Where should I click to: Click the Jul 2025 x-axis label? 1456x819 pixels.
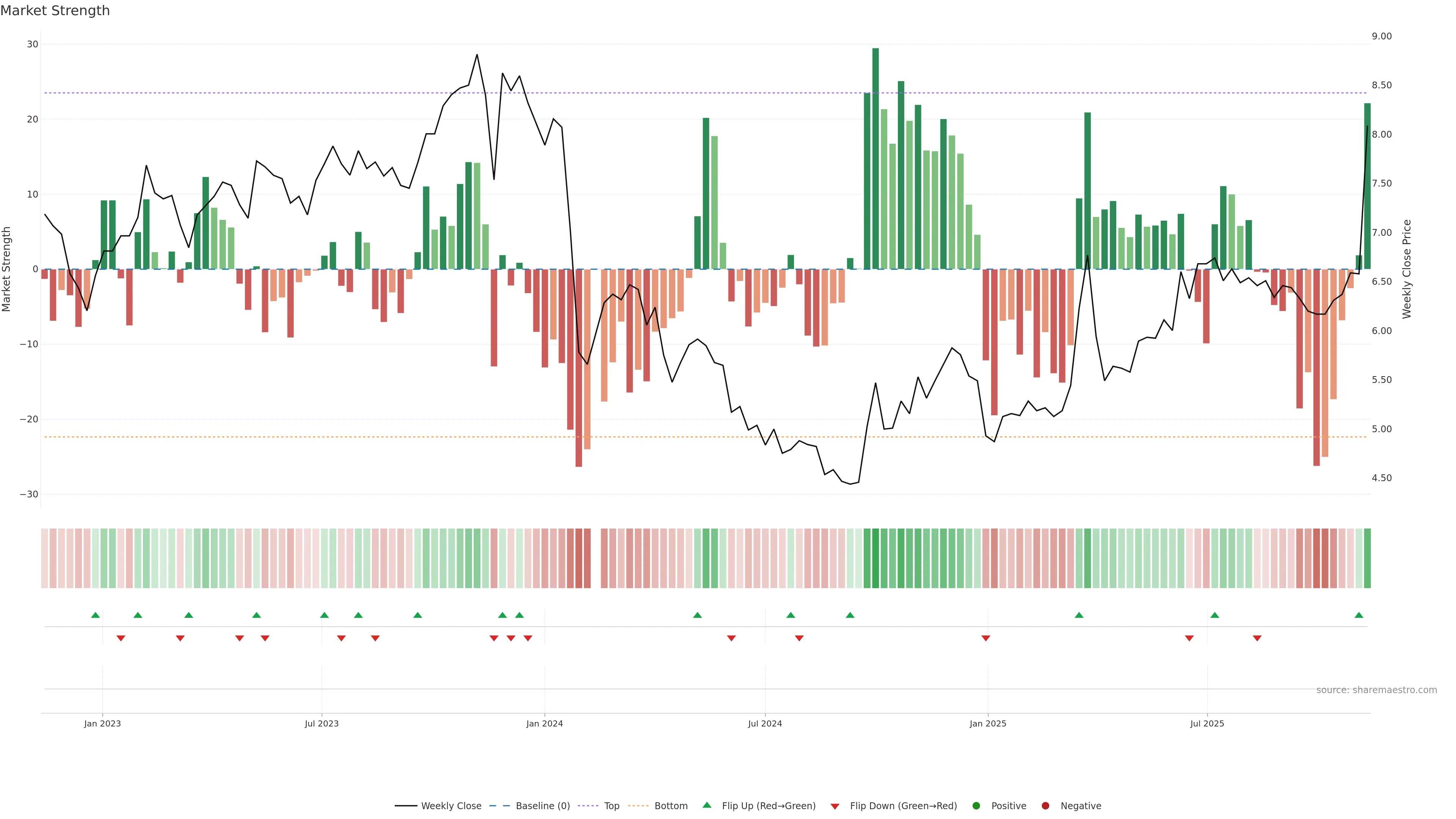pyautogui.click(x=1207, y=723)
